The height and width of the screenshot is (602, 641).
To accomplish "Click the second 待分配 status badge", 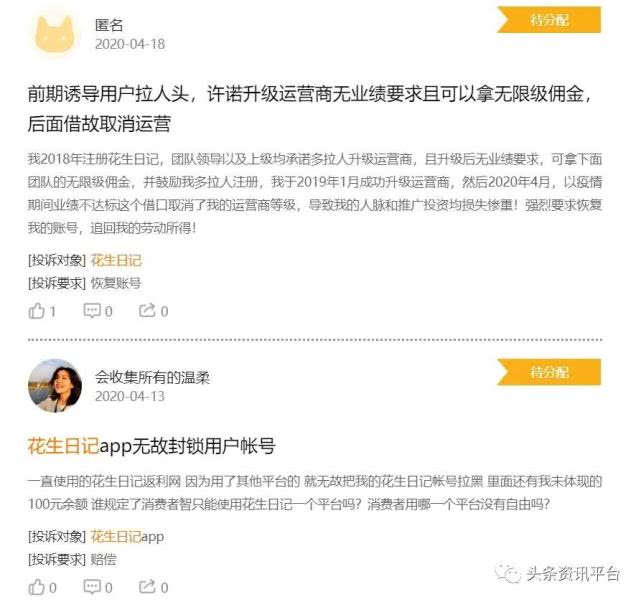I will click(x=549, y=372).
